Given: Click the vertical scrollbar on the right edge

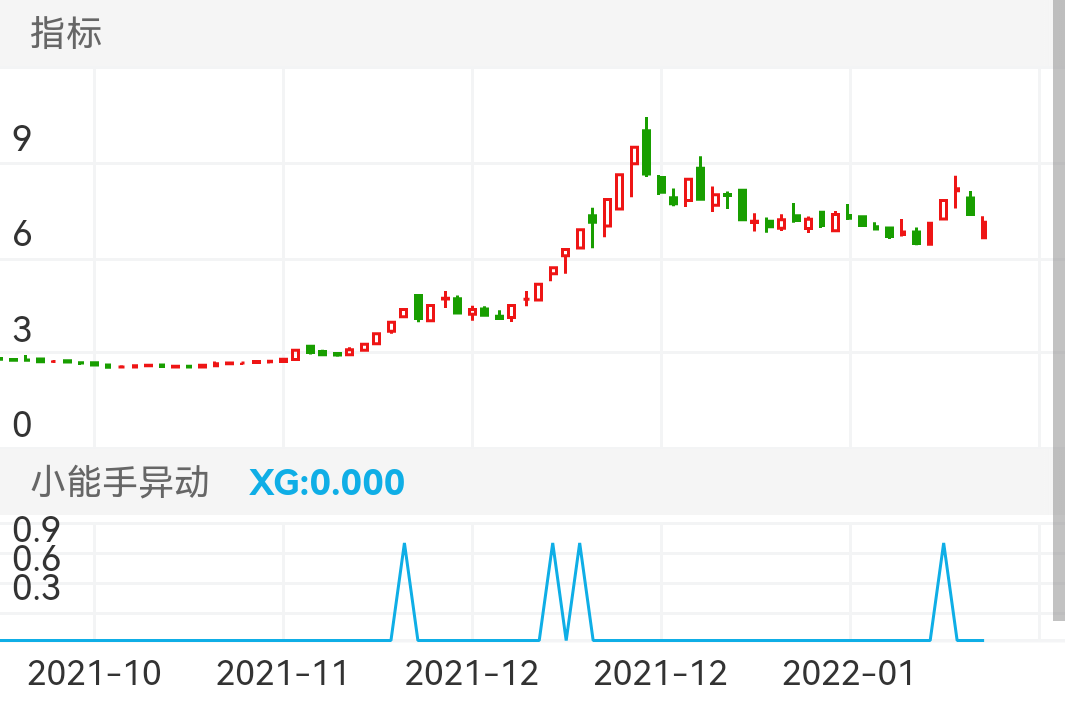Looking at the screenshot, I should [x=1058, y=310].
